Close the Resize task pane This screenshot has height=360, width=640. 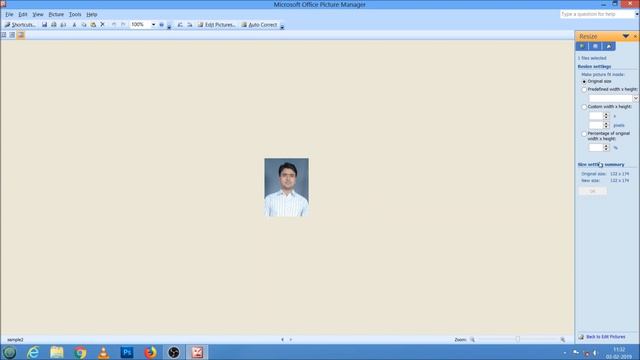pos(635,36)
